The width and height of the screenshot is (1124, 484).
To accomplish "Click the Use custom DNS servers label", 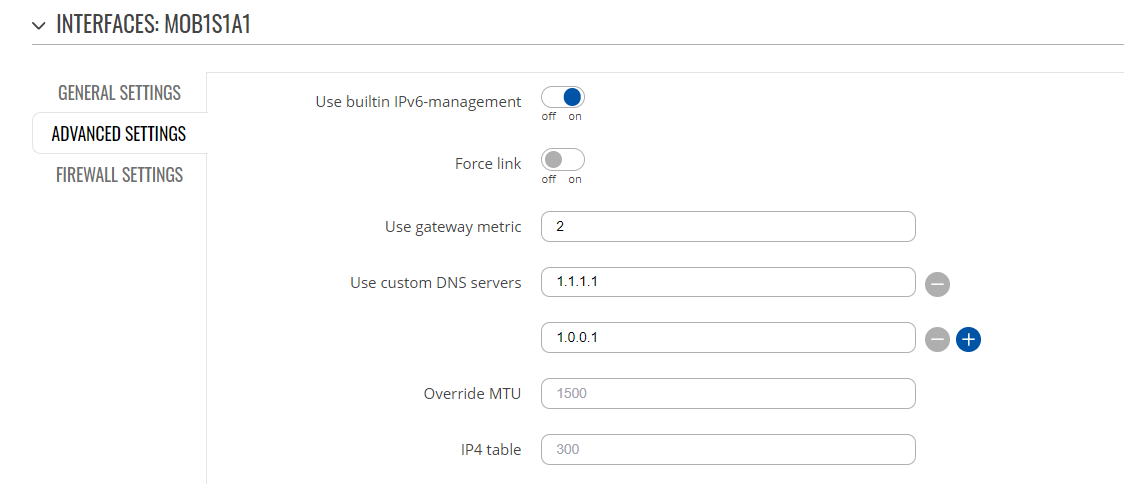I will (x=435, y=283).
